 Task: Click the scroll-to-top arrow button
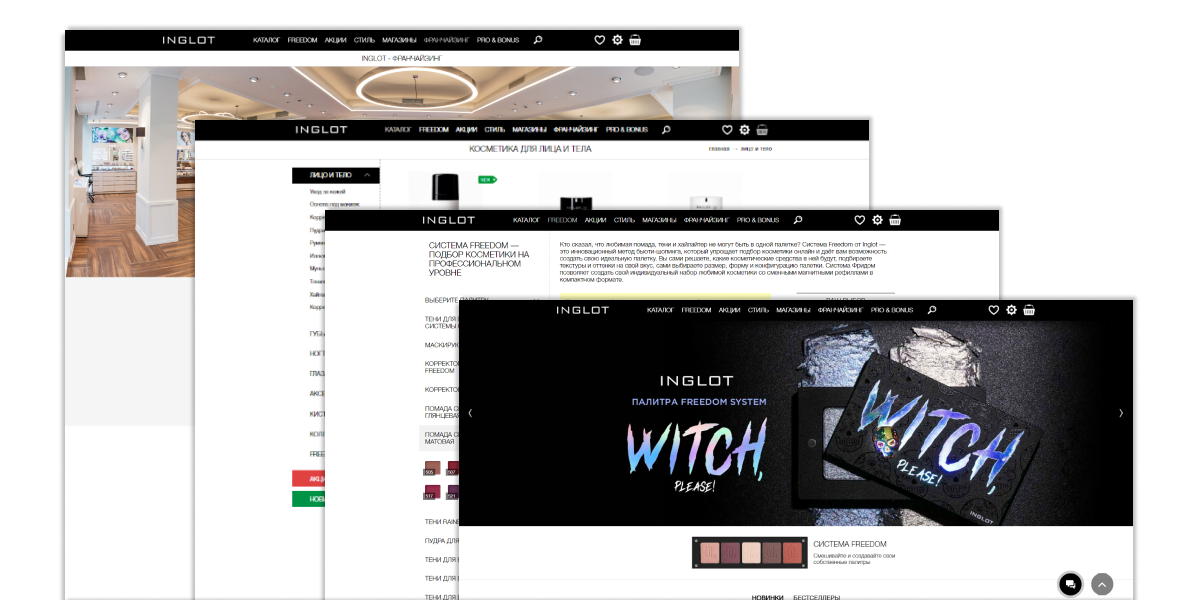pos(1102,584)
